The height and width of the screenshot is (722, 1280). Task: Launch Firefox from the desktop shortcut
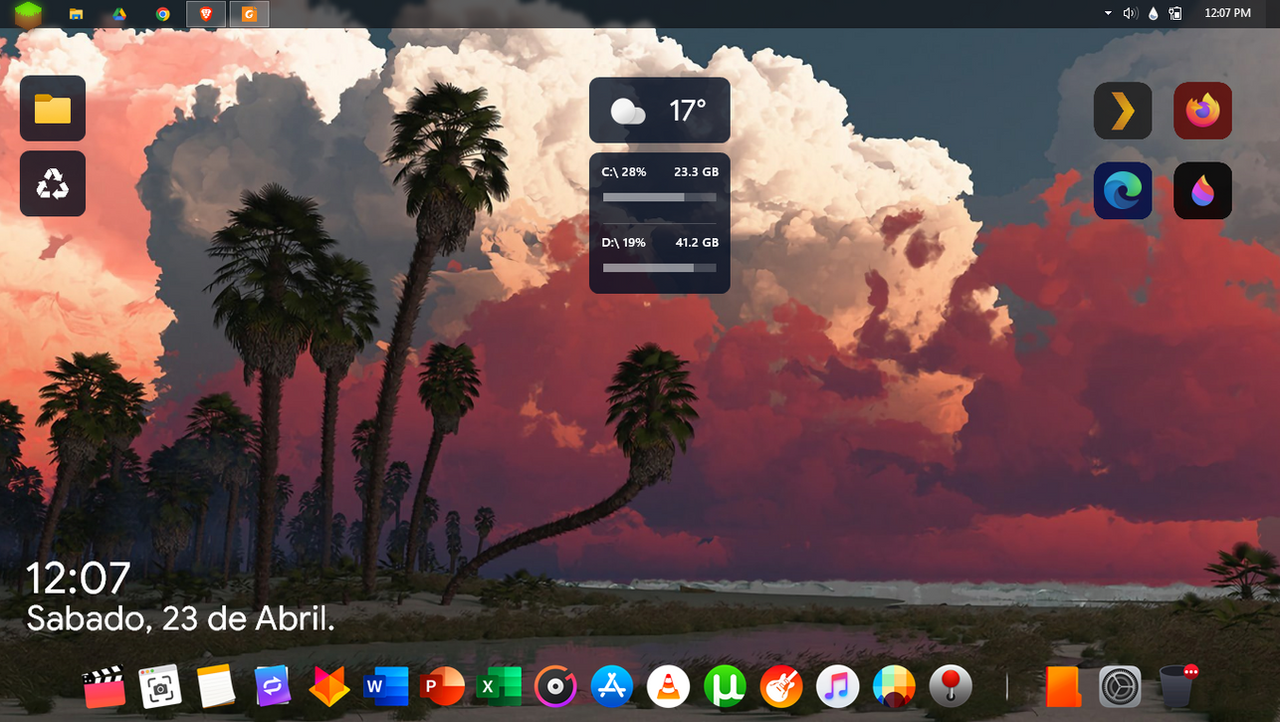point(1203,110)
